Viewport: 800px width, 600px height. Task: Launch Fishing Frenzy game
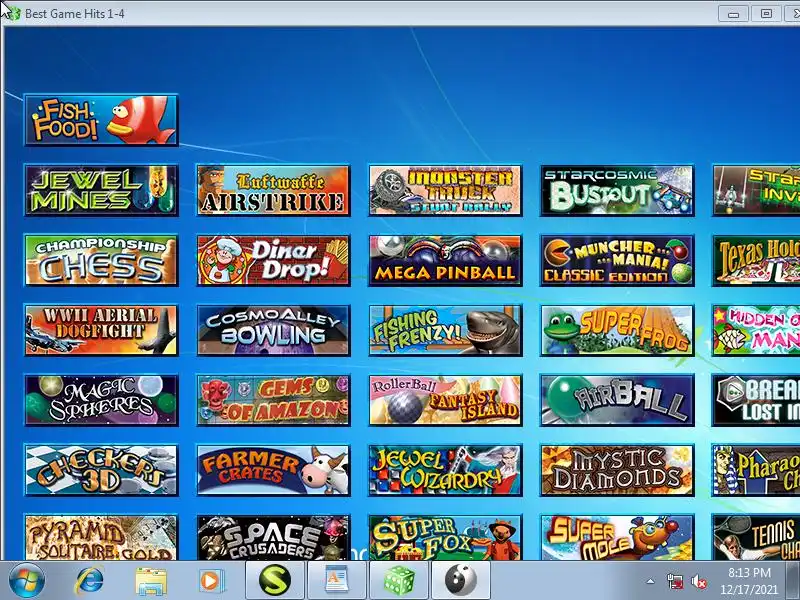pos(445,330)
